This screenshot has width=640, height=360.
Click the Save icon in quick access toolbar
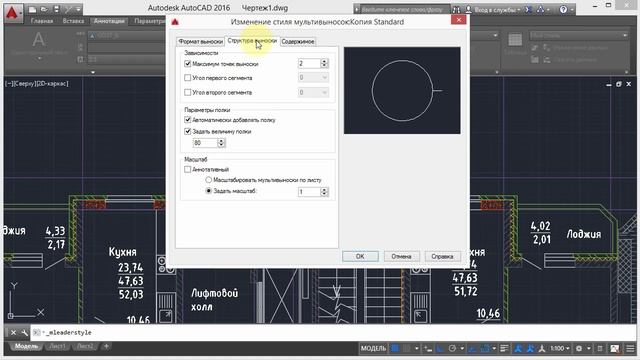click(x=56, y=9)
